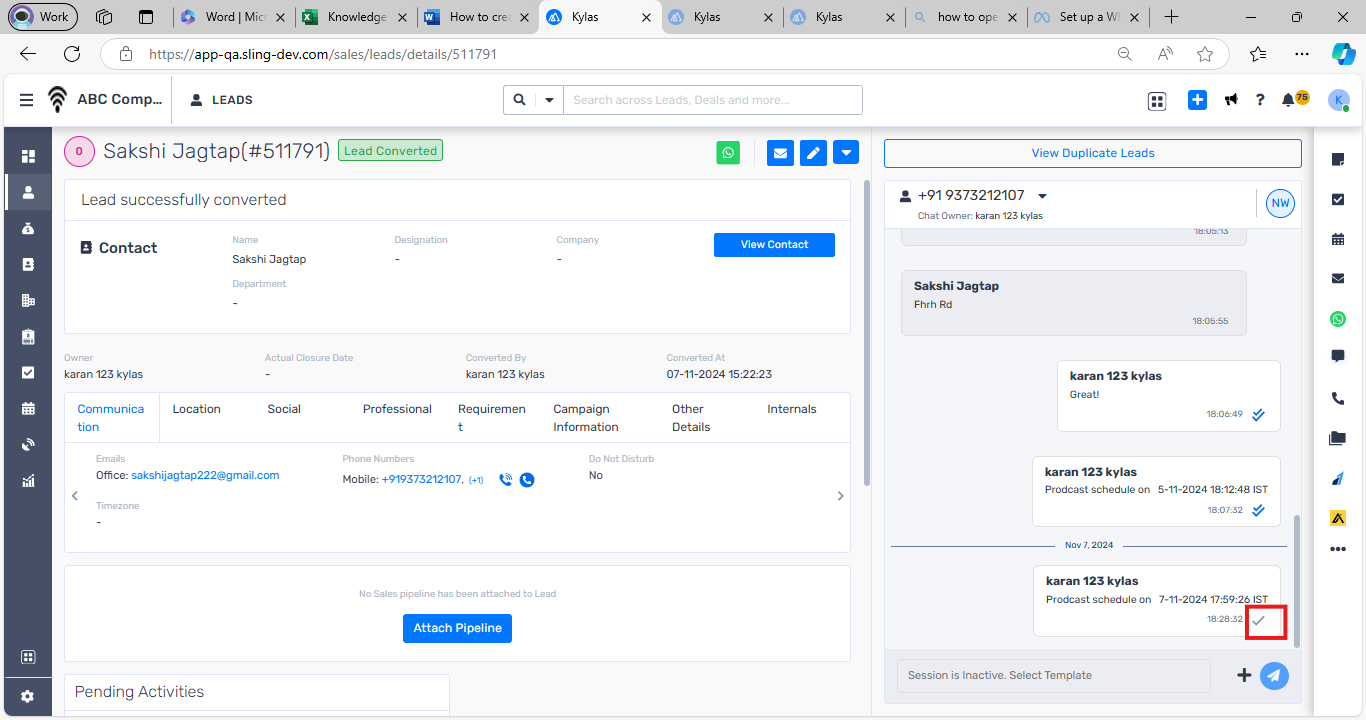
Task: Open notifications bell with 75 badge
Action: coord(1294,99)
